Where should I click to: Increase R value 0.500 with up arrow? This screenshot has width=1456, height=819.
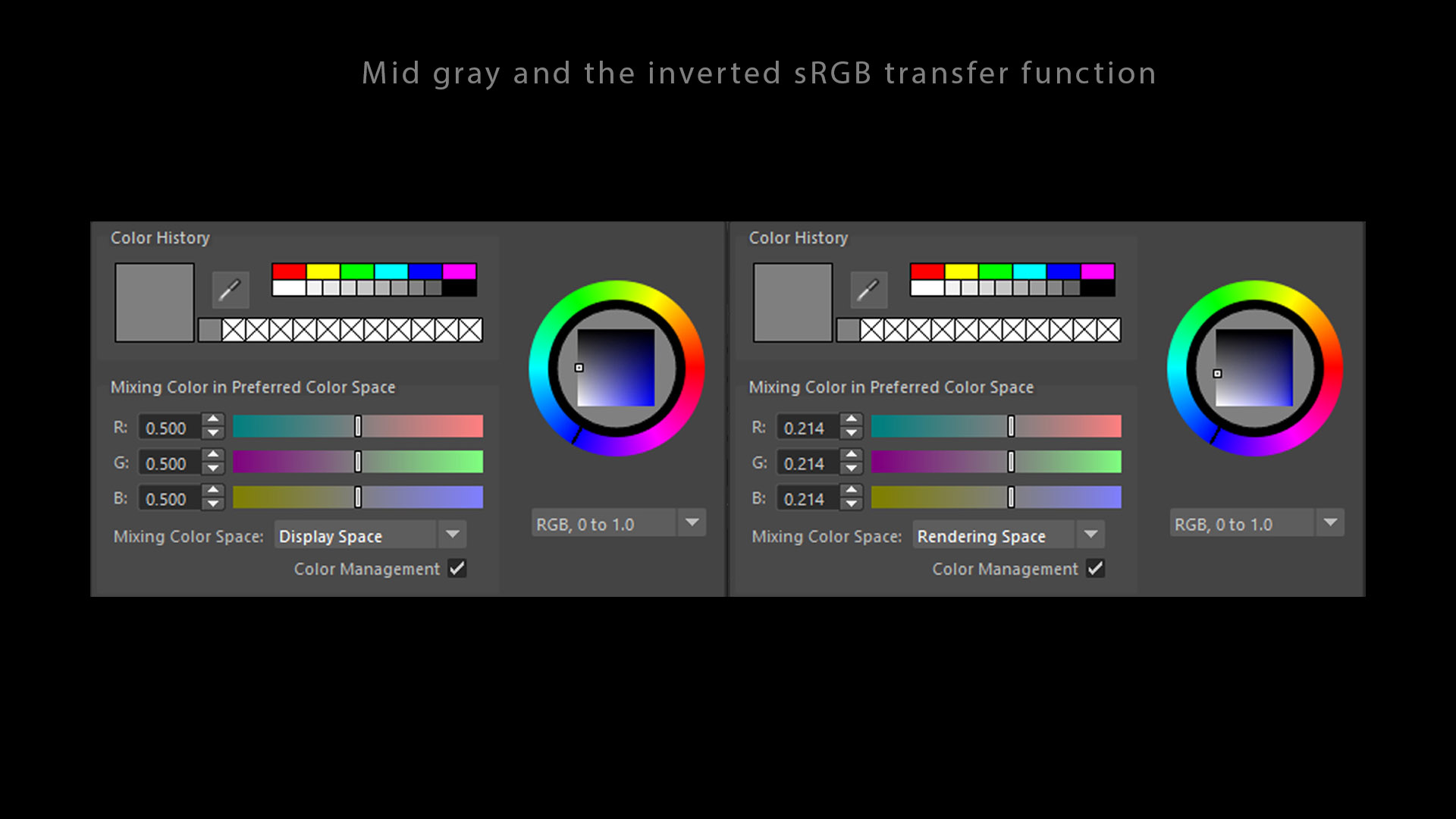[214, 419]
